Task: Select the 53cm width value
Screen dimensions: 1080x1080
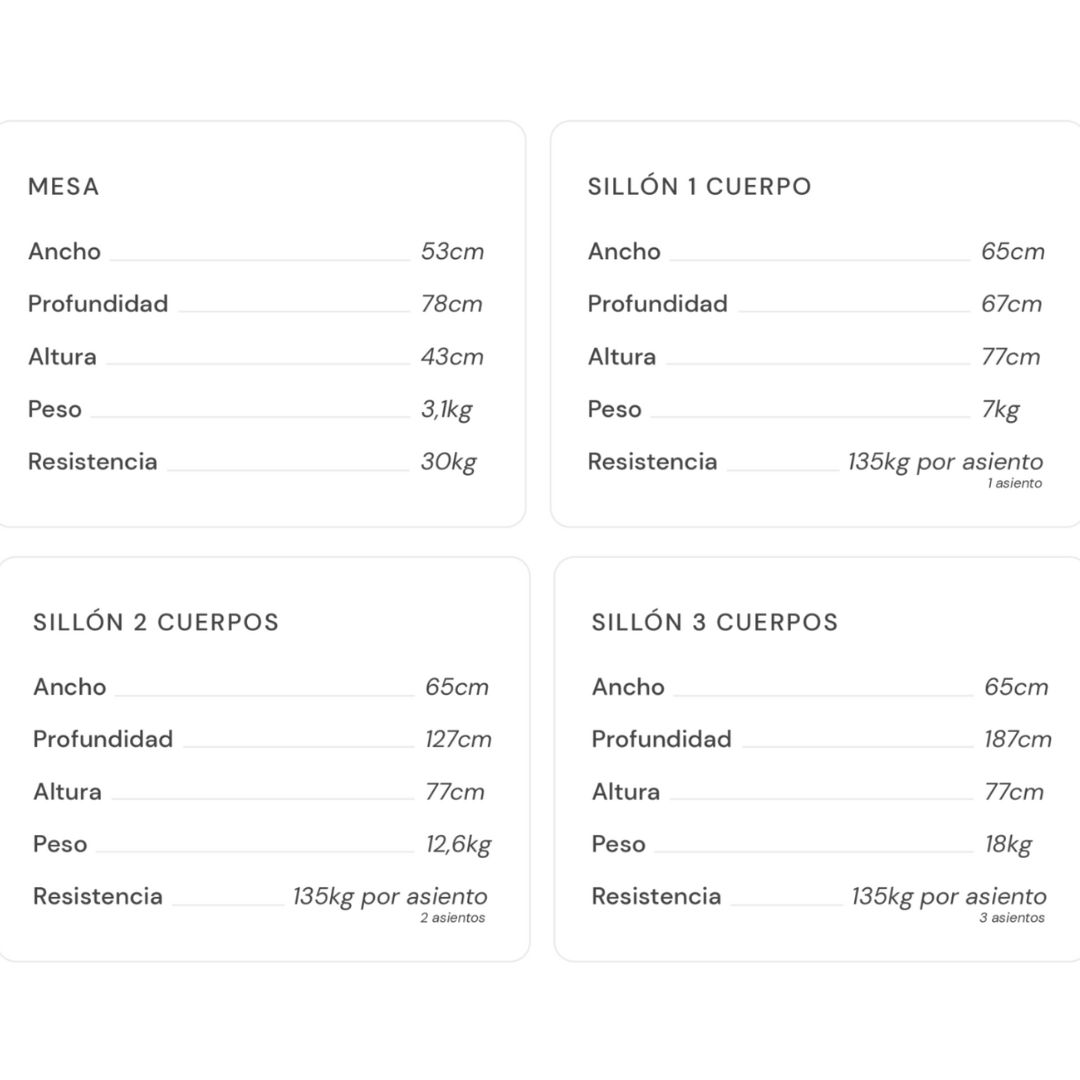Action: pos(452,251)
